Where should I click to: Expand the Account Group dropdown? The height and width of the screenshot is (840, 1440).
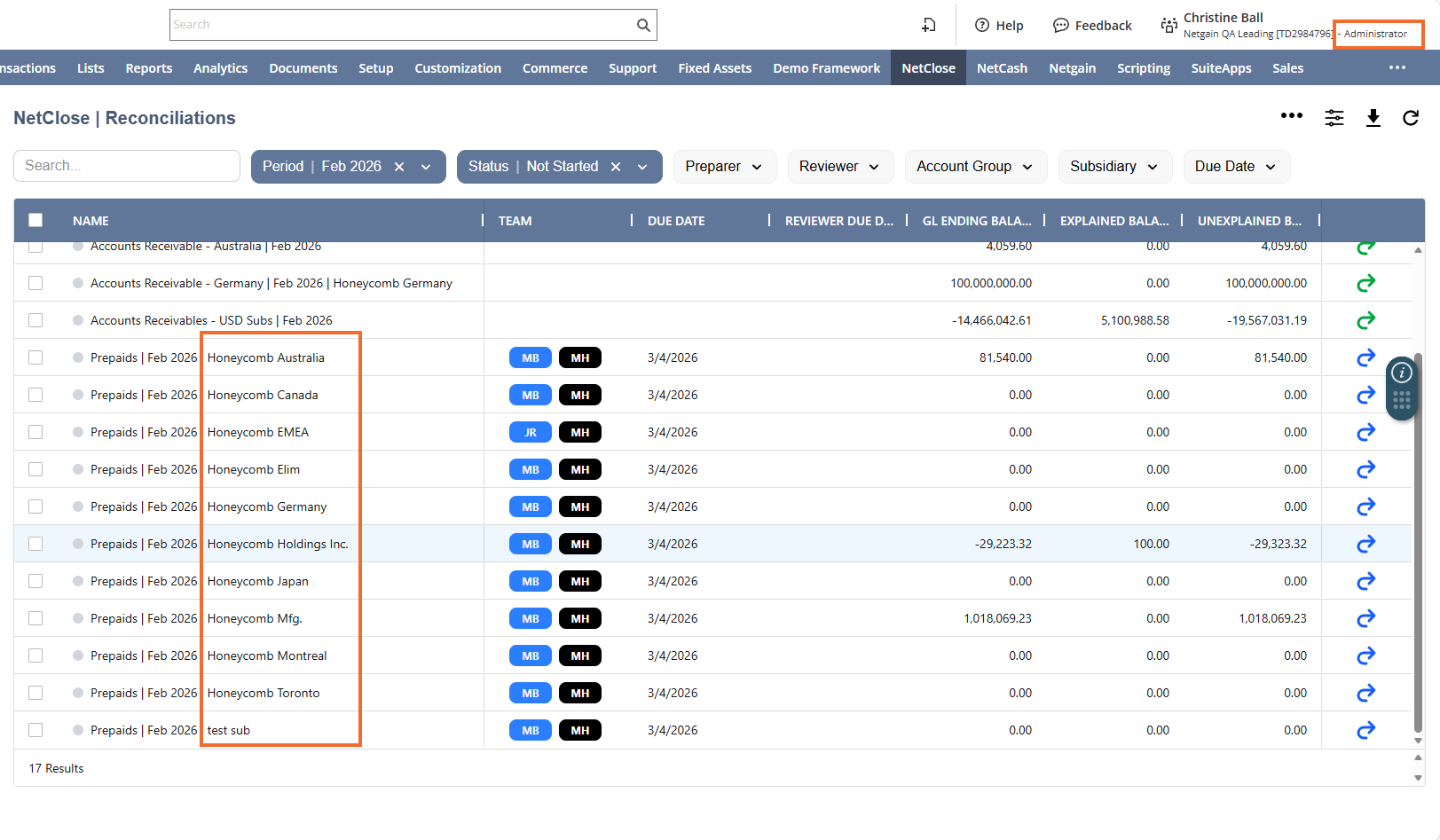(x=975, y=167)
